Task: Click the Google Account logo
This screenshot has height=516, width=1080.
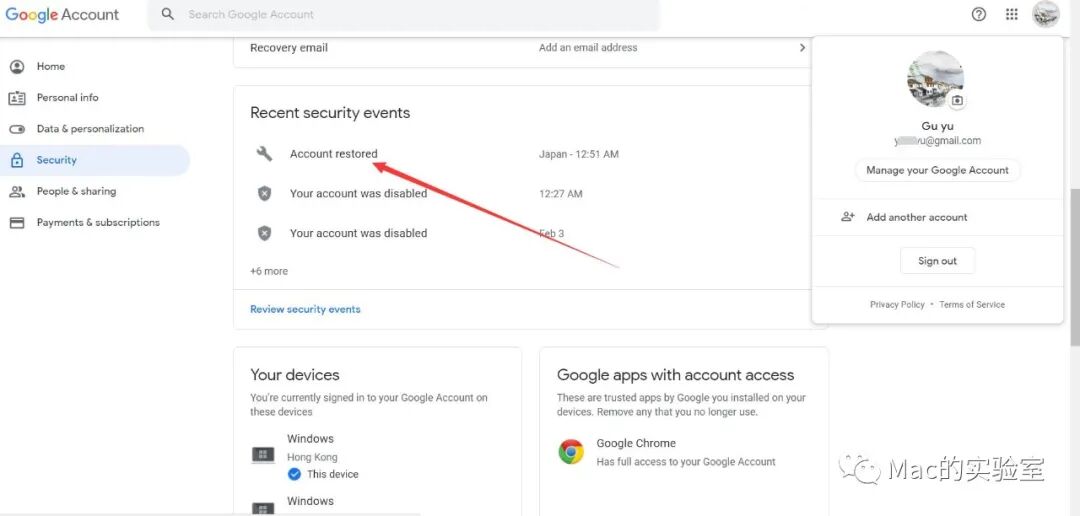Action: [62, 14]
